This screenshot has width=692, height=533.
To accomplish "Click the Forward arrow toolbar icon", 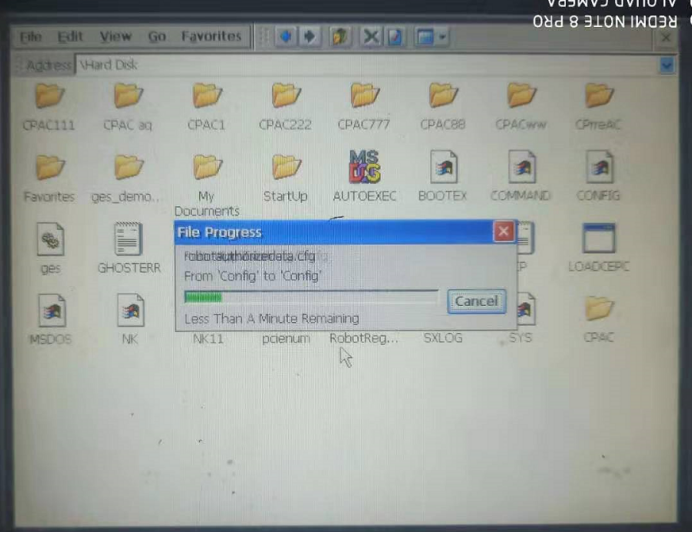I will click(x=310, y=37).
